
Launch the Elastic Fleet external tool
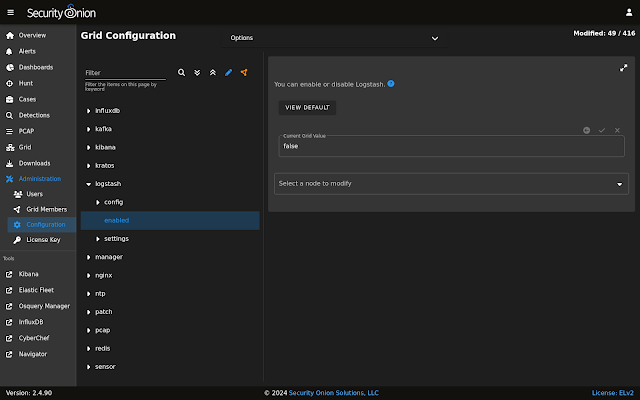click(38, 290)
